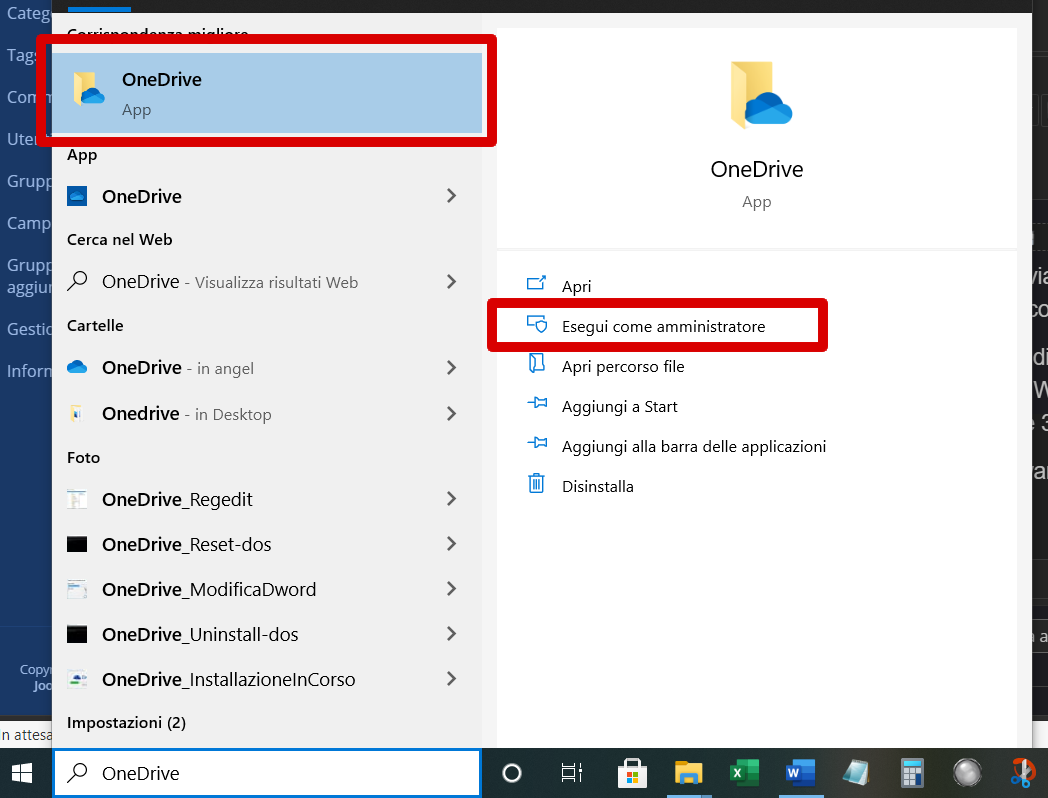Open the OneDrive_ModificaDword photo
1048x798 pixels.
(x=267, y=589)
